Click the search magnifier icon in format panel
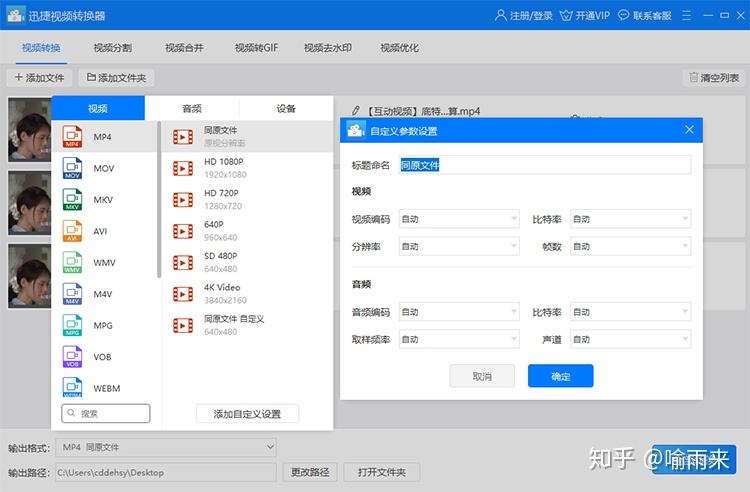The image size is (750, 492). [71, 413]
